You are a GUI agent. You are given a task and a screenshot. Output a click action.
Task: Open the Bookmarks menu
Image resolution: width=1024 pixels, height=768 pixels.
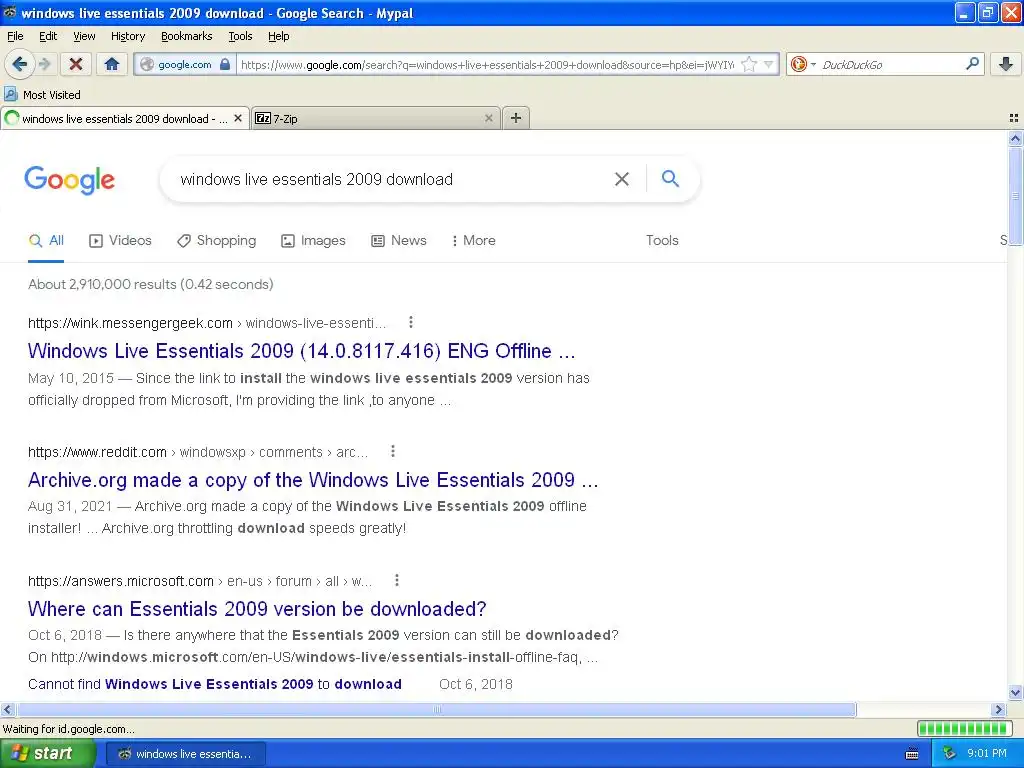point(186,36)
